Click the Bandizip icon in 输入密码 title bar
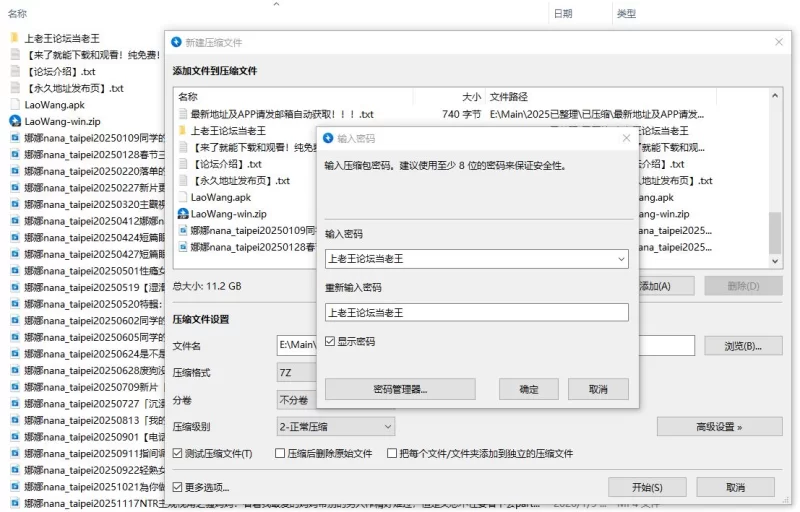The width and height of the screenshot is (800, 512). (328, 138)
